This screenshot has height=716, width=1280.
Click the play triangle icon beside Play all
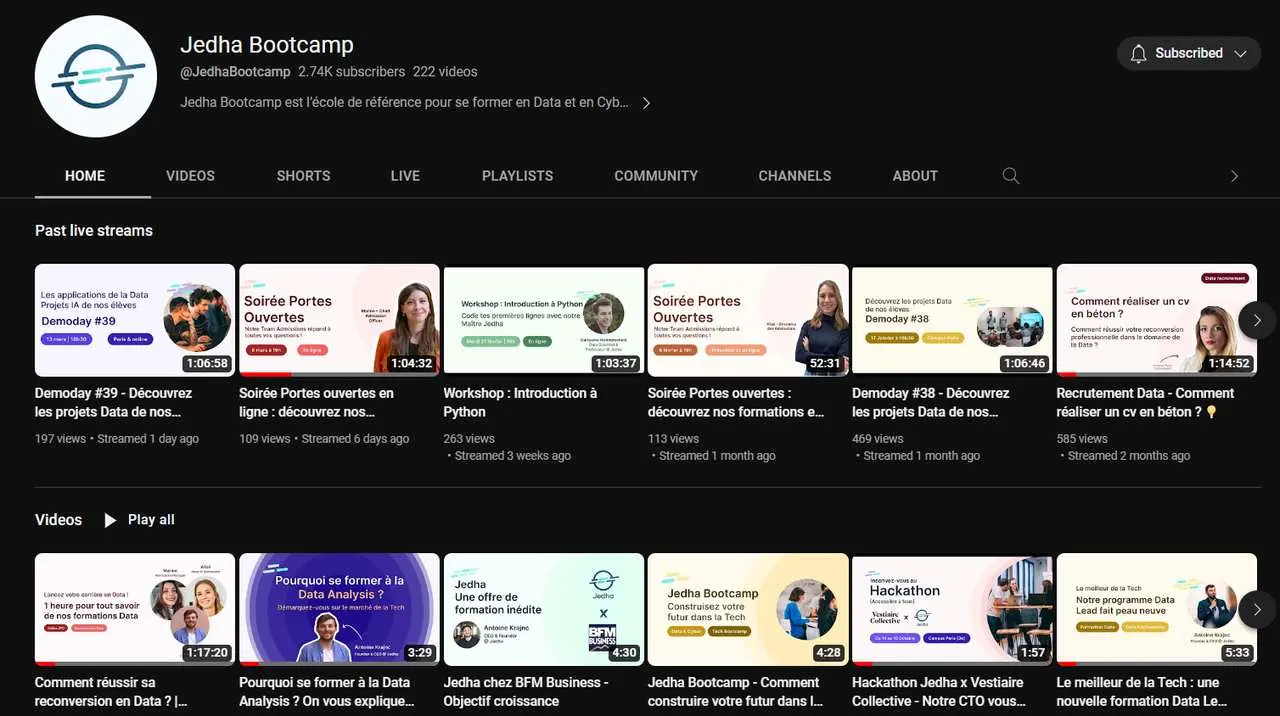click(x=111, y=520)
